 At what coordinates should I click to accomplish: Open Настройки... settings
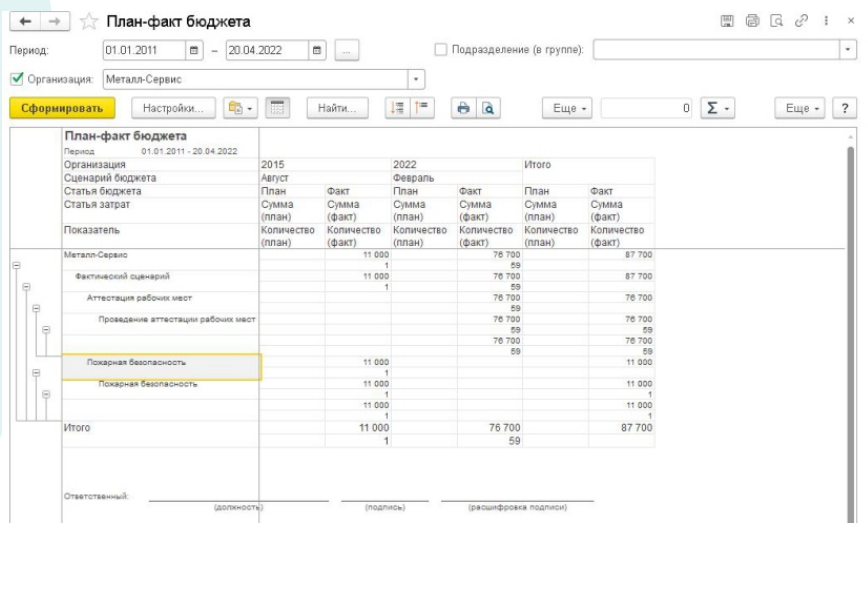pyautogui.click(x=173, y=108)
